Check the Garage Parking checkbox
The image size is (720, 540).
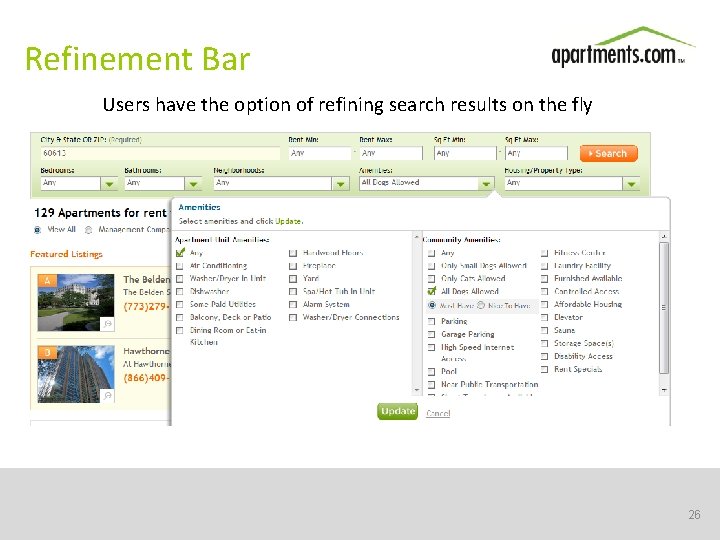pos(431,334)
